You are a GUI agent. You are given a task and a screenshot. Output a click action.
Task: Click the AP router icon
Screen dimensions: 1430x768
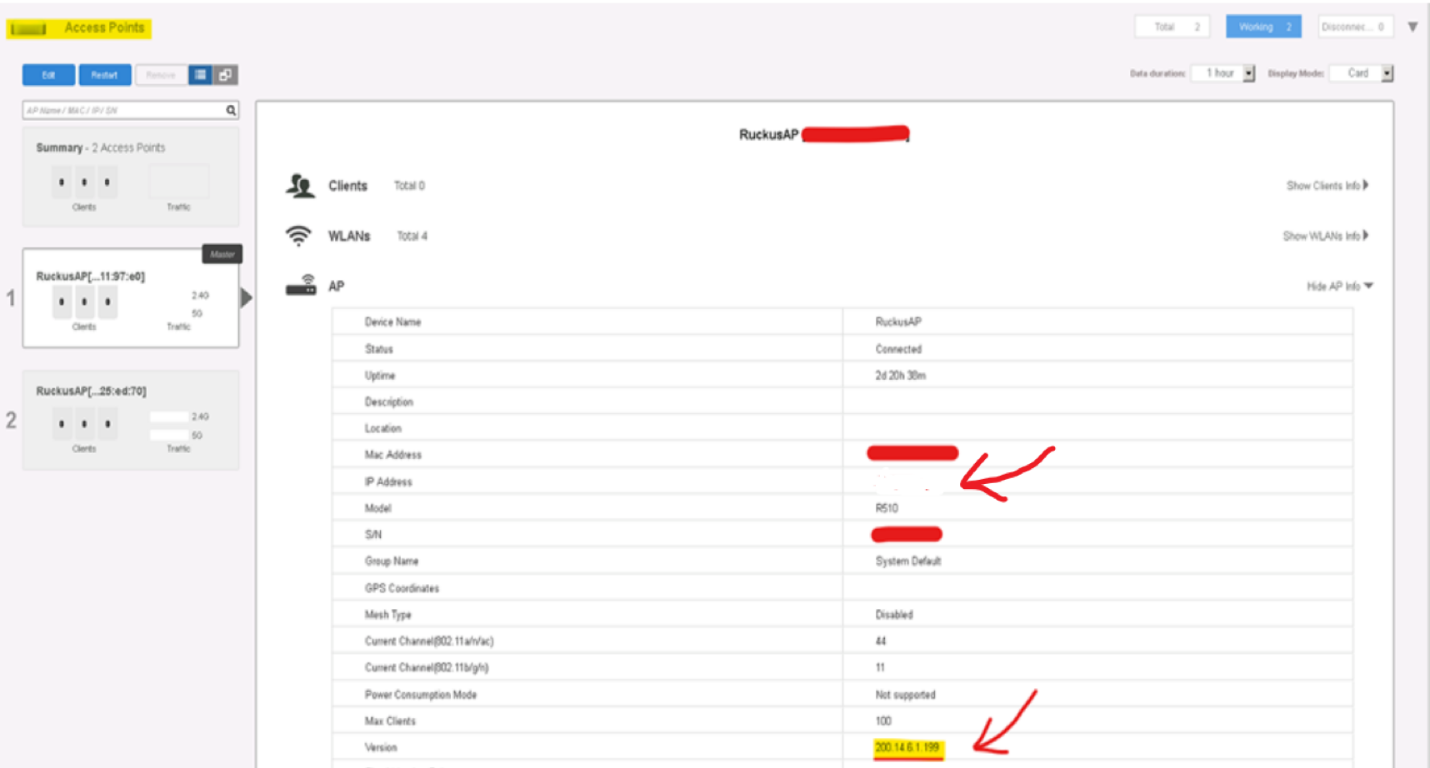[301, 286]
